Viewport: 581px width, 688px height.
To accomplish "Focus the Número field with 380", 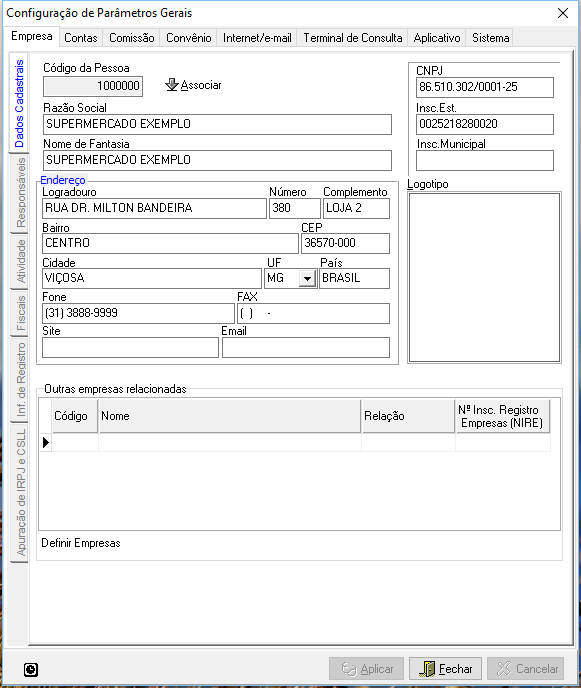I will (295, 208).
